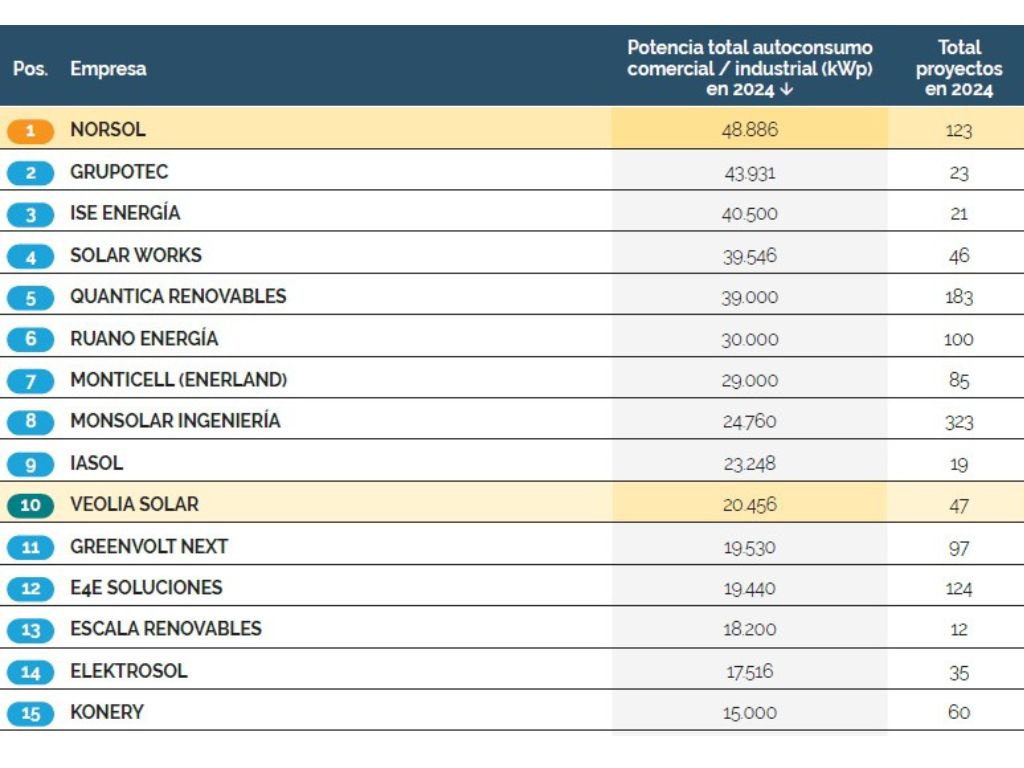
Task: Select the GRUPOTEC company name
Action: (119, 172)
